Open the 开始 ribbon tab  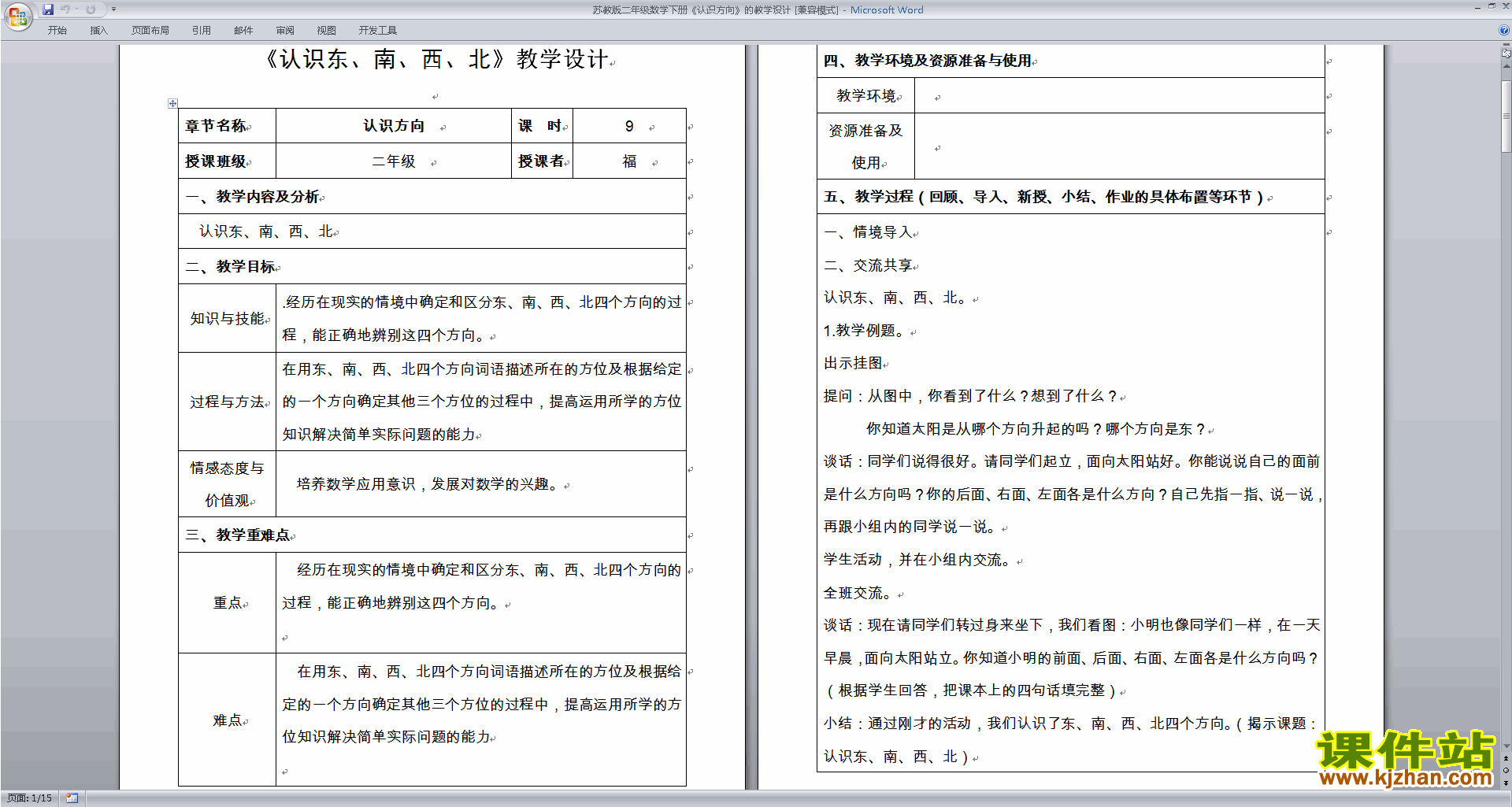tap(57, 30)
